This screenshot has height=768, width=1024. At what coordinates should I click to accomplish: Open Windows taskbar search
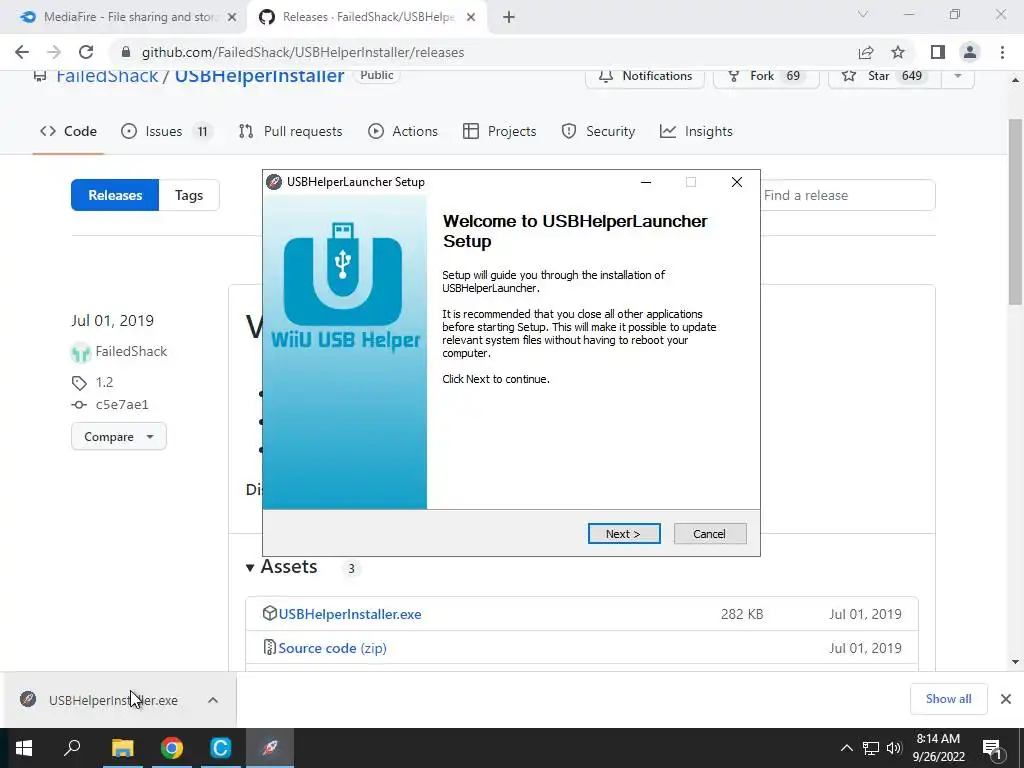point(72,748)
